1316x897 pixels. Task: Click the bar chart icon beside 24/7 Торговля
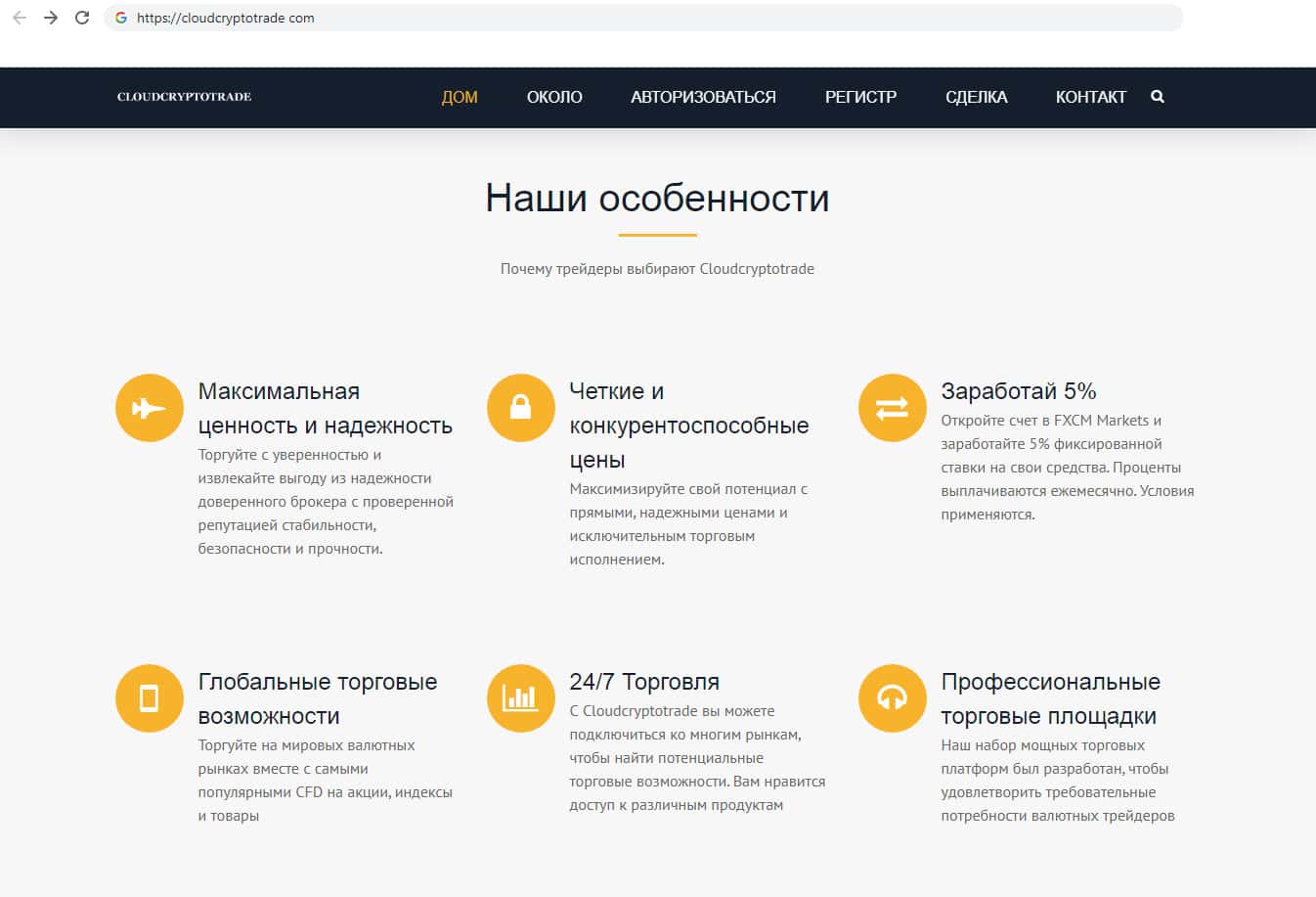(520, 698)
